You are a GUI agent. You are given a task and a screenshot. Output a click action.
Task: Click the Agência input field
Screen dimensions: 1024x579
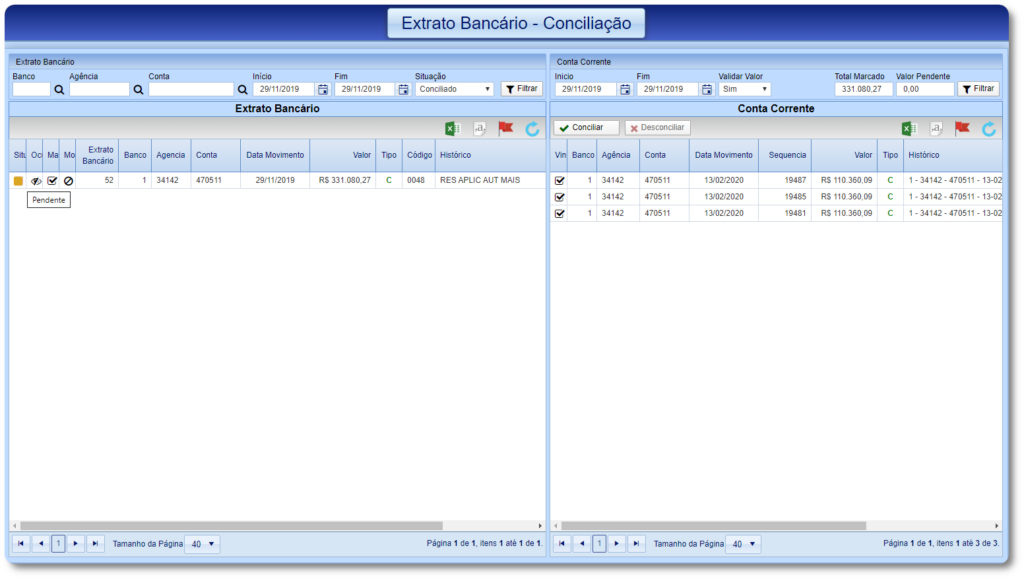pyautogui.click(x=99, y=89)
